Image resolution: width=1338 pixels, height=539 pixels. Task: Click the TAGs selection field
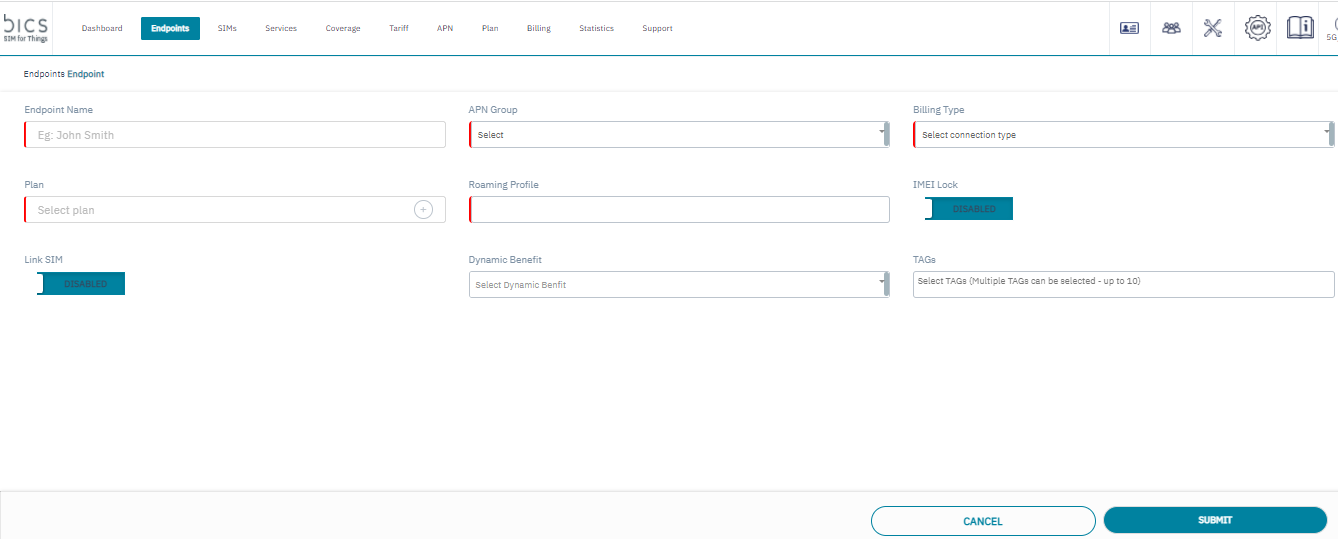coord(1122,284)
